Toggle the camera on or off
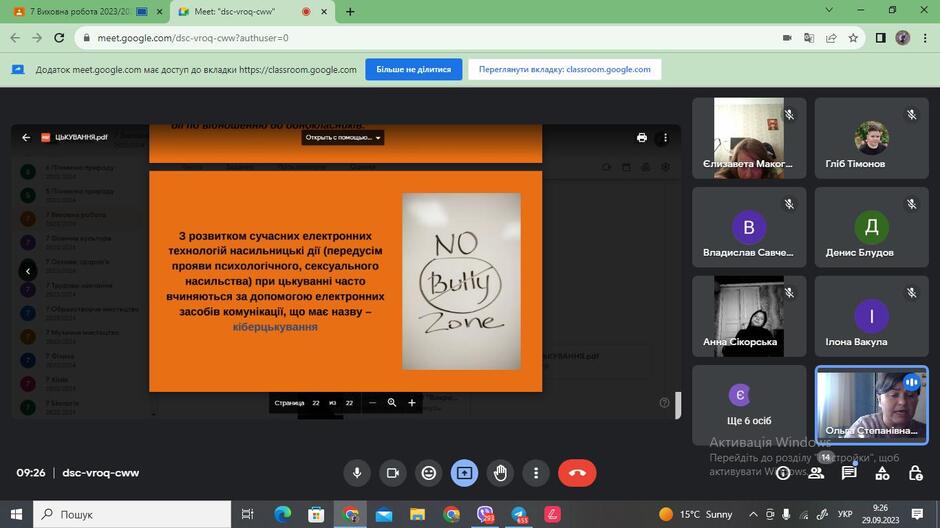Image resolution: width=940 pixels, height=528 pixels. pyautogui.click(x=393, y=473)
